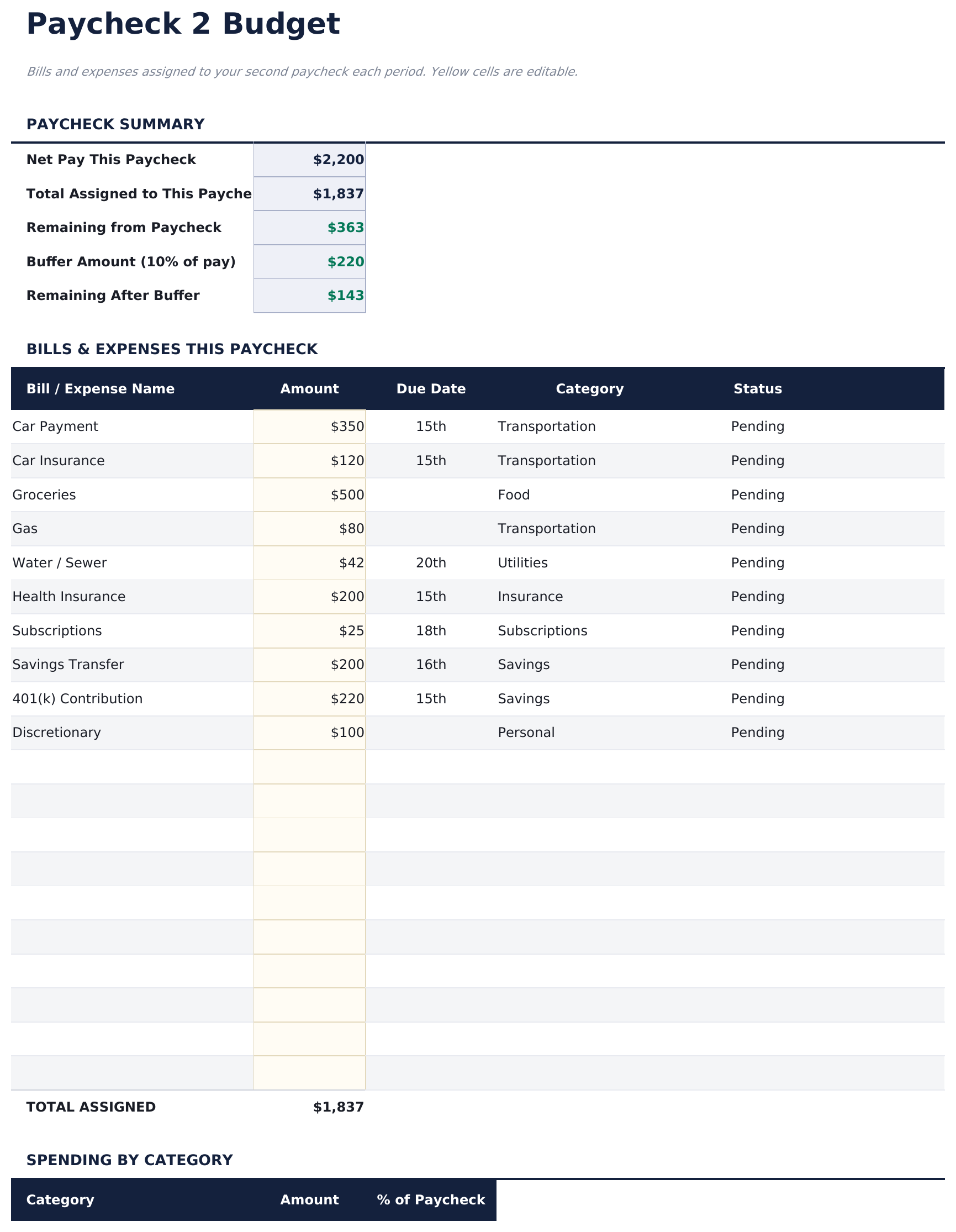Viewport: 956px width, 1232px height.
Task: Click the PAYCHECK SUMMARY section heading
Action: click(115, 124)
